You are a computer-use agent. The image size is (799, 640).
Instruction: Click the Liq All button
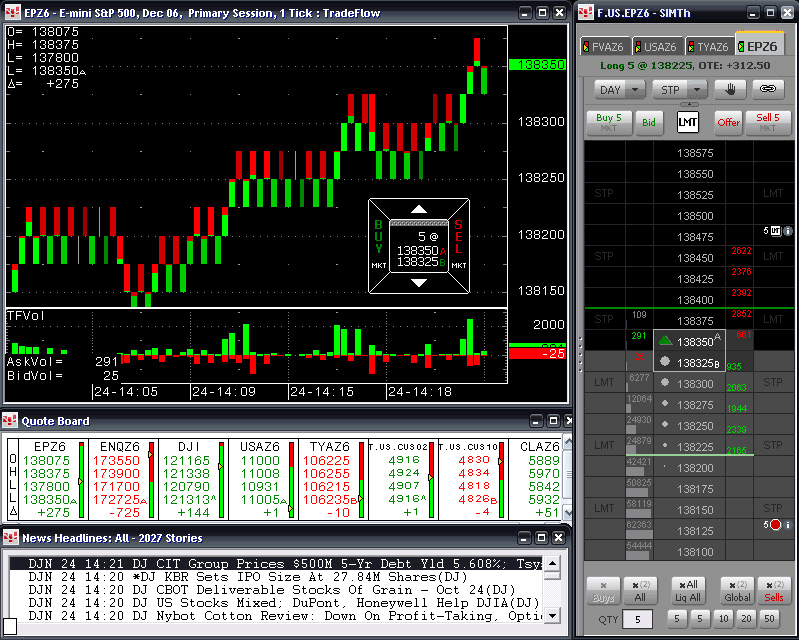click(688, 591)
